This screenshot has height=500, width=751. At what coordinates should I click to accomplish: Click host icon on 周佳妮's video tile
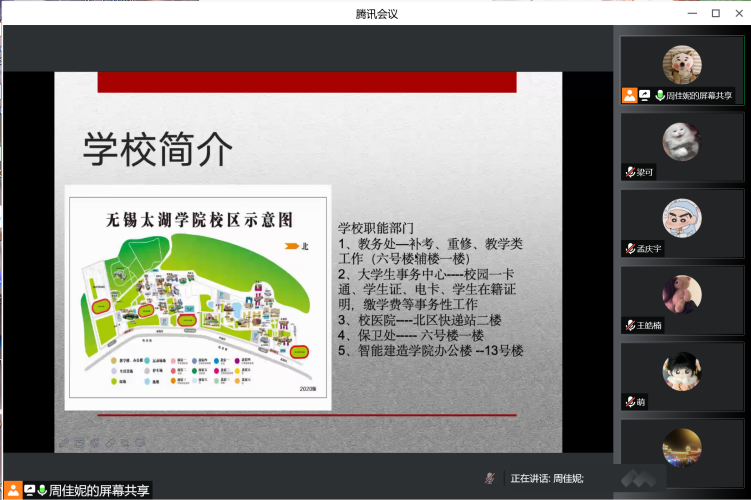coord(629,96)
